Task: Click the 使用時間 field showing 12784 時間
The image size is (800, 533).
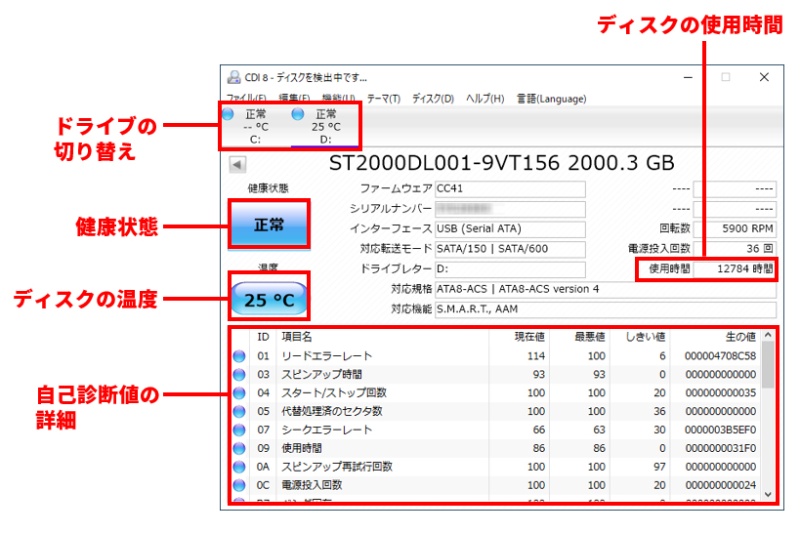Action: coord(738,269)
